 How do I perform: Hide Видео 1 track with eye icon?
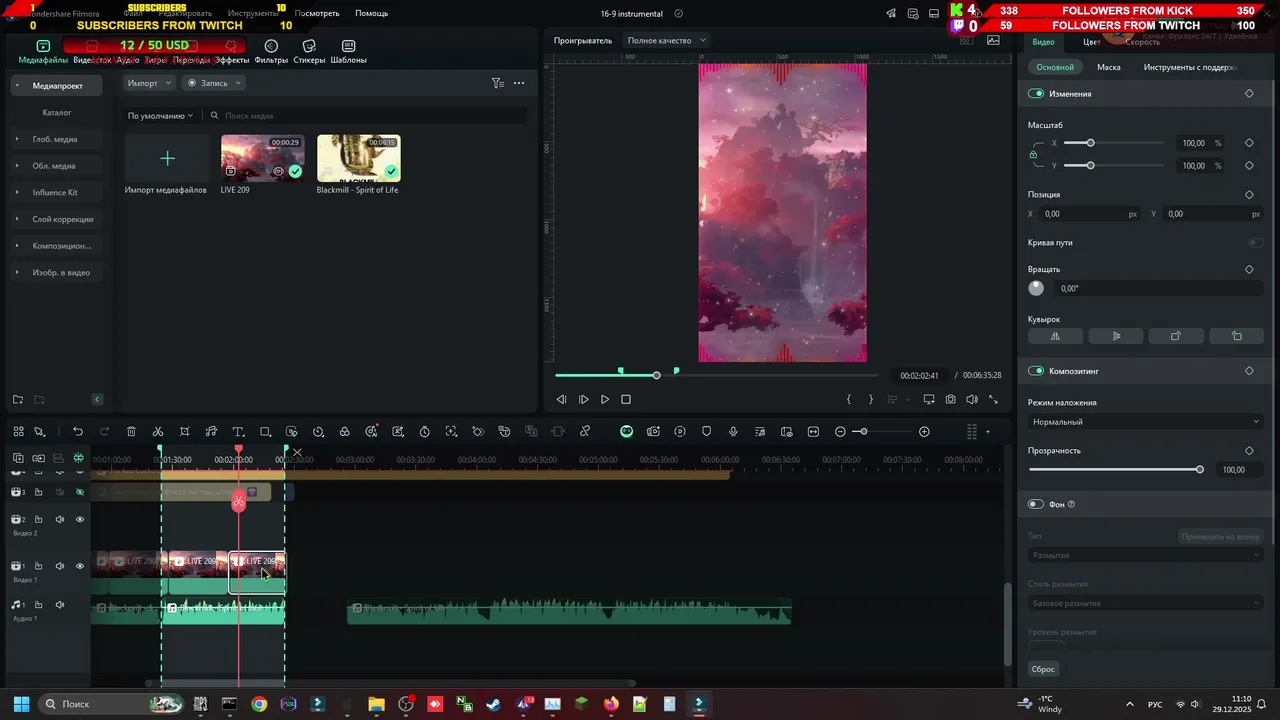click(80, 566)
